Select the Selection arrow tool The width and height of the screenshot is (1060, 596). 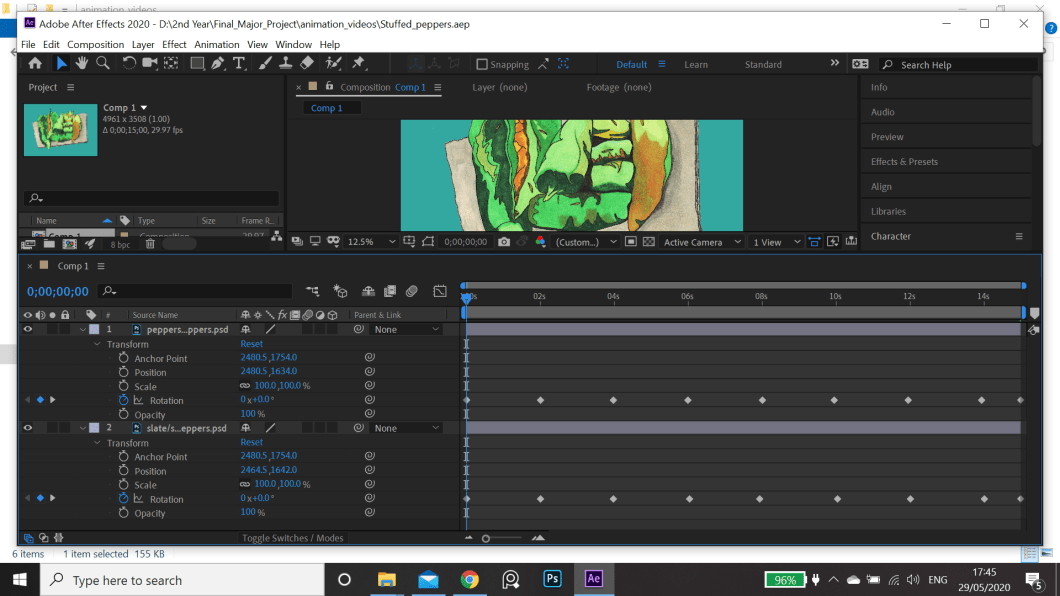tap(62, 64)
